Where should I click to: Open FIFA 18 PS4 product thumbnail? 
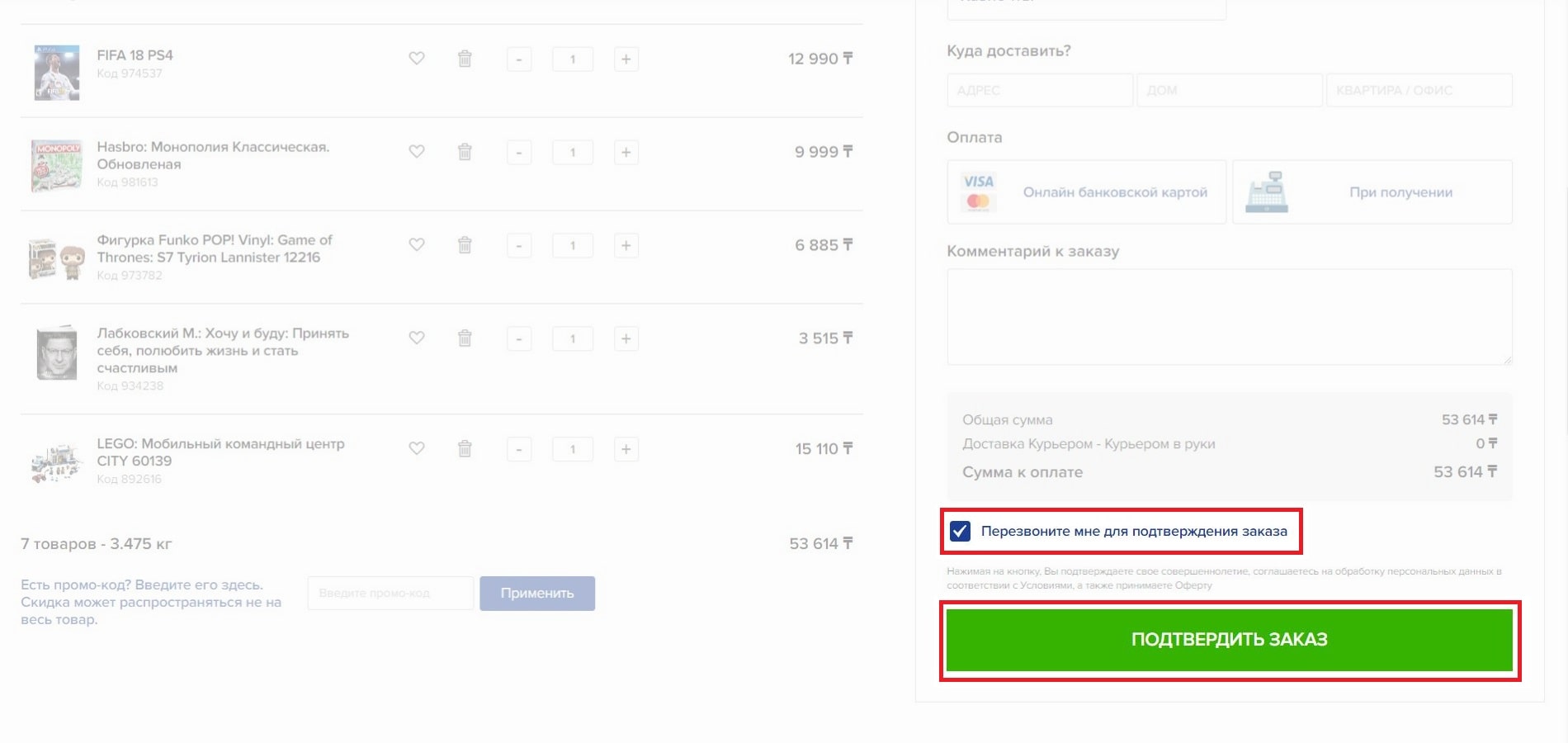pyautogui.click(x=57, y=73)
